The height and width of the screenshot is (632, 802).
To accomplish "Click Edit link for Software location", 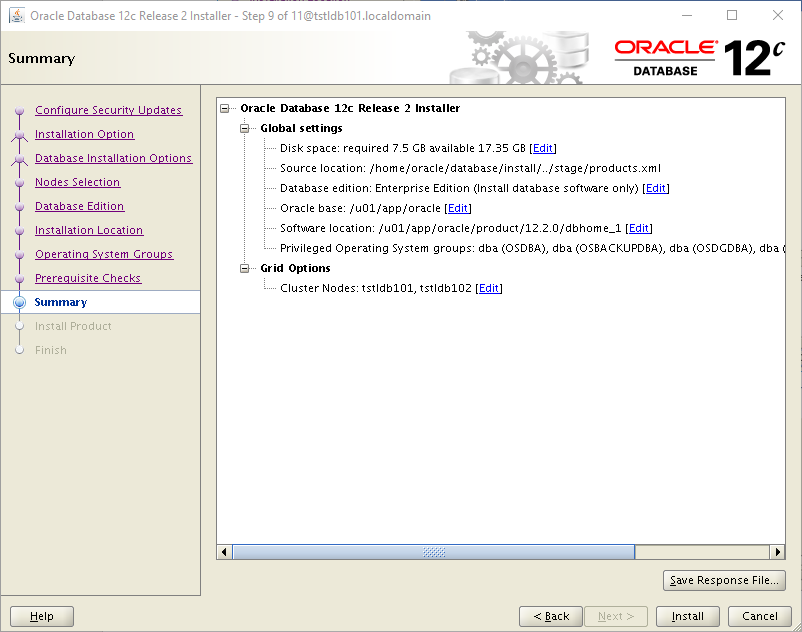I will point(639,228).
